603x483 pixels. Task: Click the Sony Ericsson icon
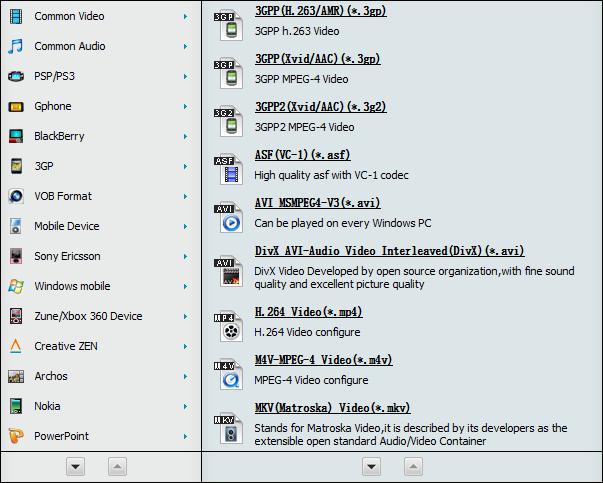coord(16,256)
